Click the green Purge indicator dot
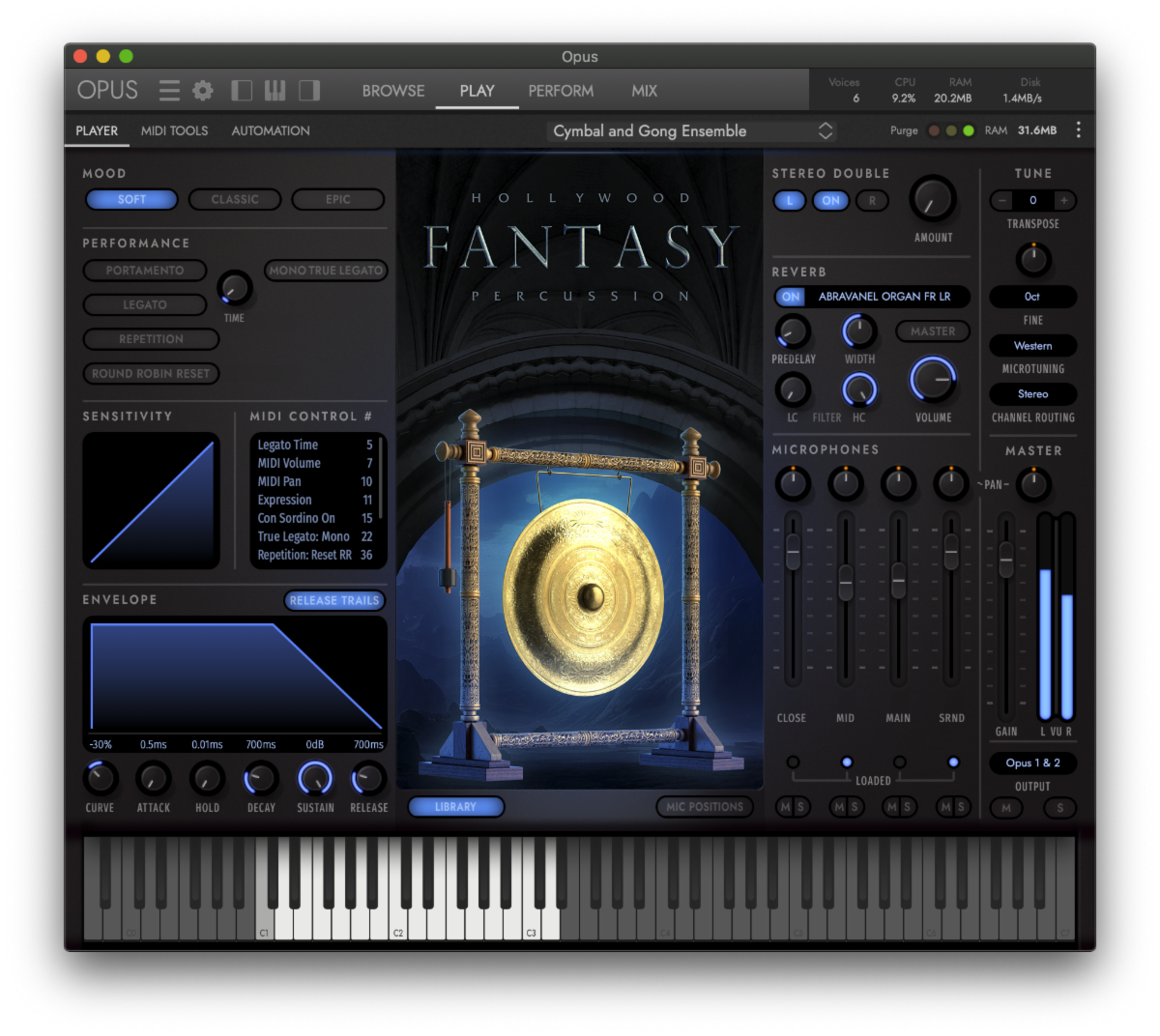Viewport: 1160px width, 1036px height. (969, 130)
